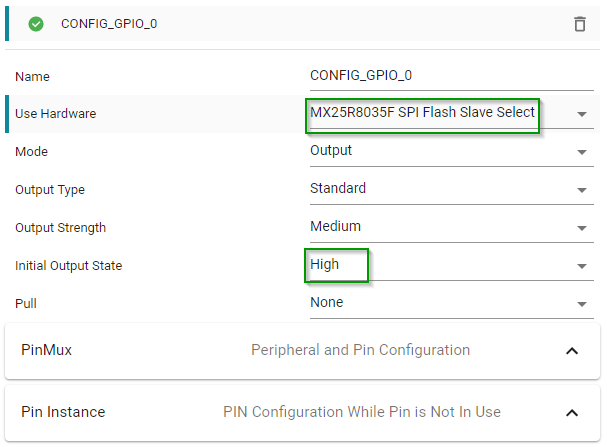The width and height of the screenshot is (607, 447).
Task: Click the Output value in Mode
Action: [331, 151]
